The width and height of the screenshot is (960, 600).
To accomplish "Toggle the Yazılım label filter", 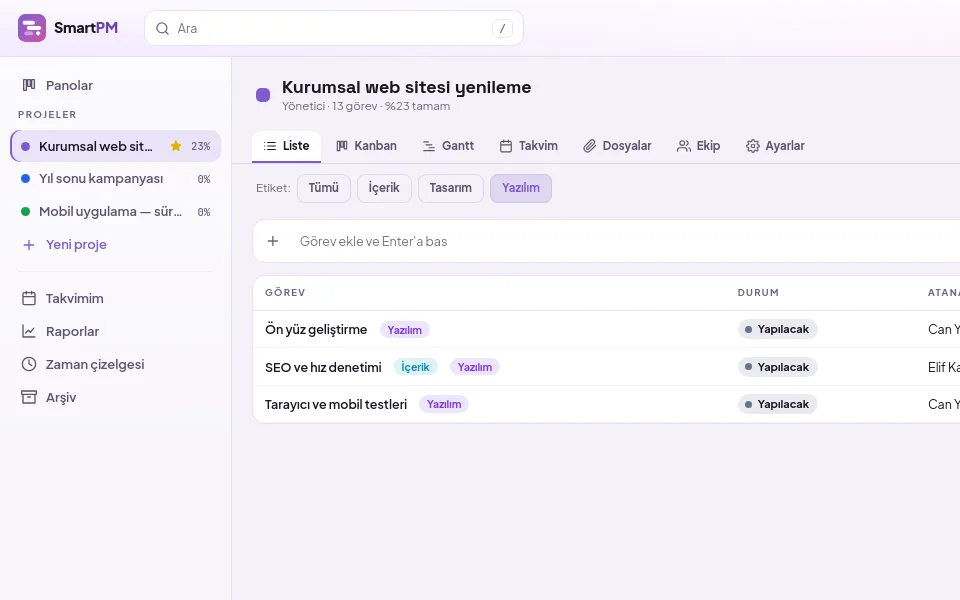I will (x=521, y=188).
